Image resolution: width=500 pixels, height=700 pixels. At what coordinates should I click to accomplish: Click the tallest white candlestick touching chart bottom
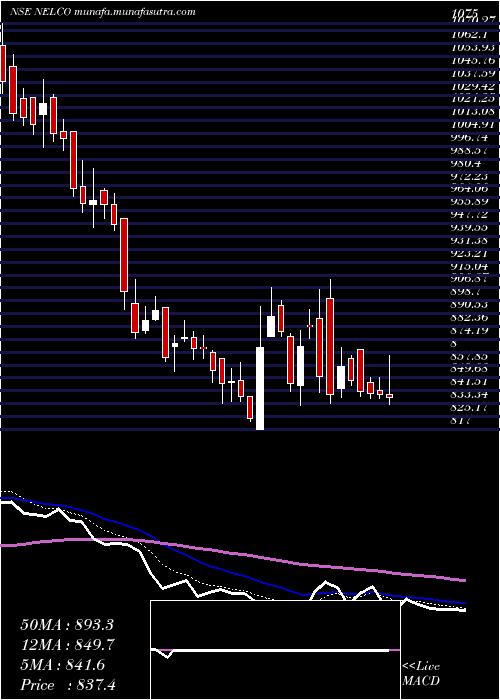(x=260, y=388)
